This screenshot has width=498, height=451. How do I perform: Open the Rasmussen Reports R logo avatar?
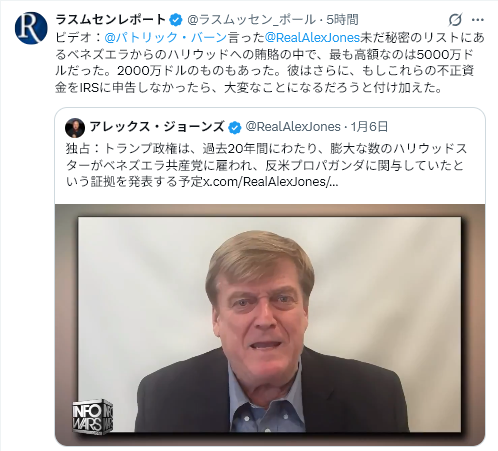(x=31, y=28)
